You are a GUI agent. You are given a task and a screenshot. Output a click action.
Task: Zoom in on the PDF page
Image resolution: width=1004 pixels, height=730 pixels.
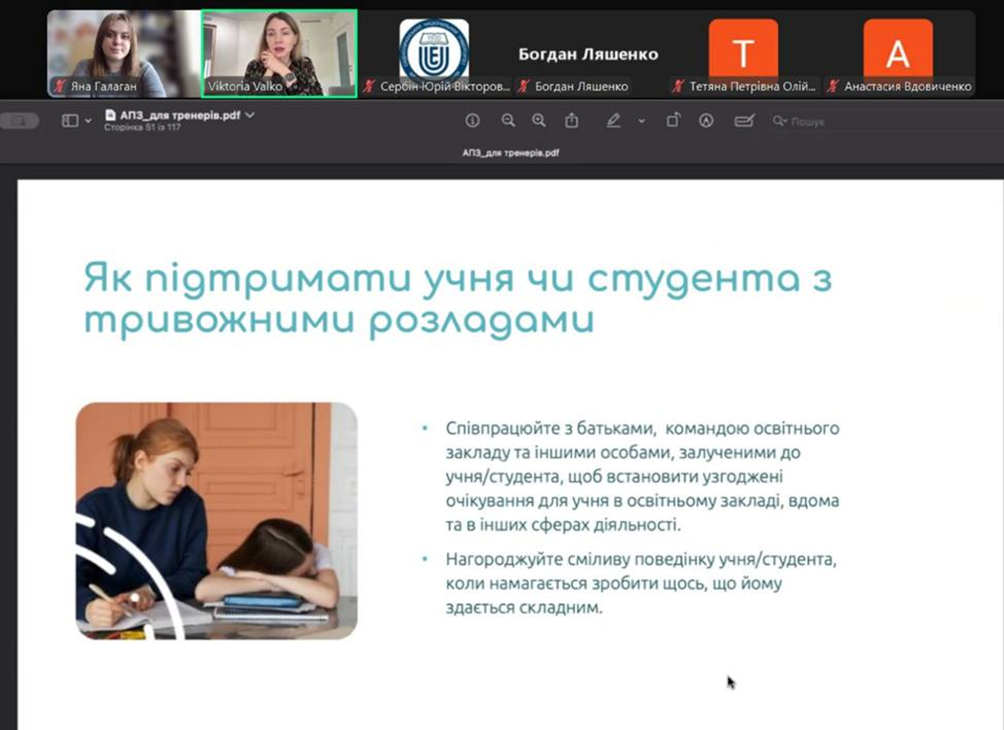coord(539,121)
